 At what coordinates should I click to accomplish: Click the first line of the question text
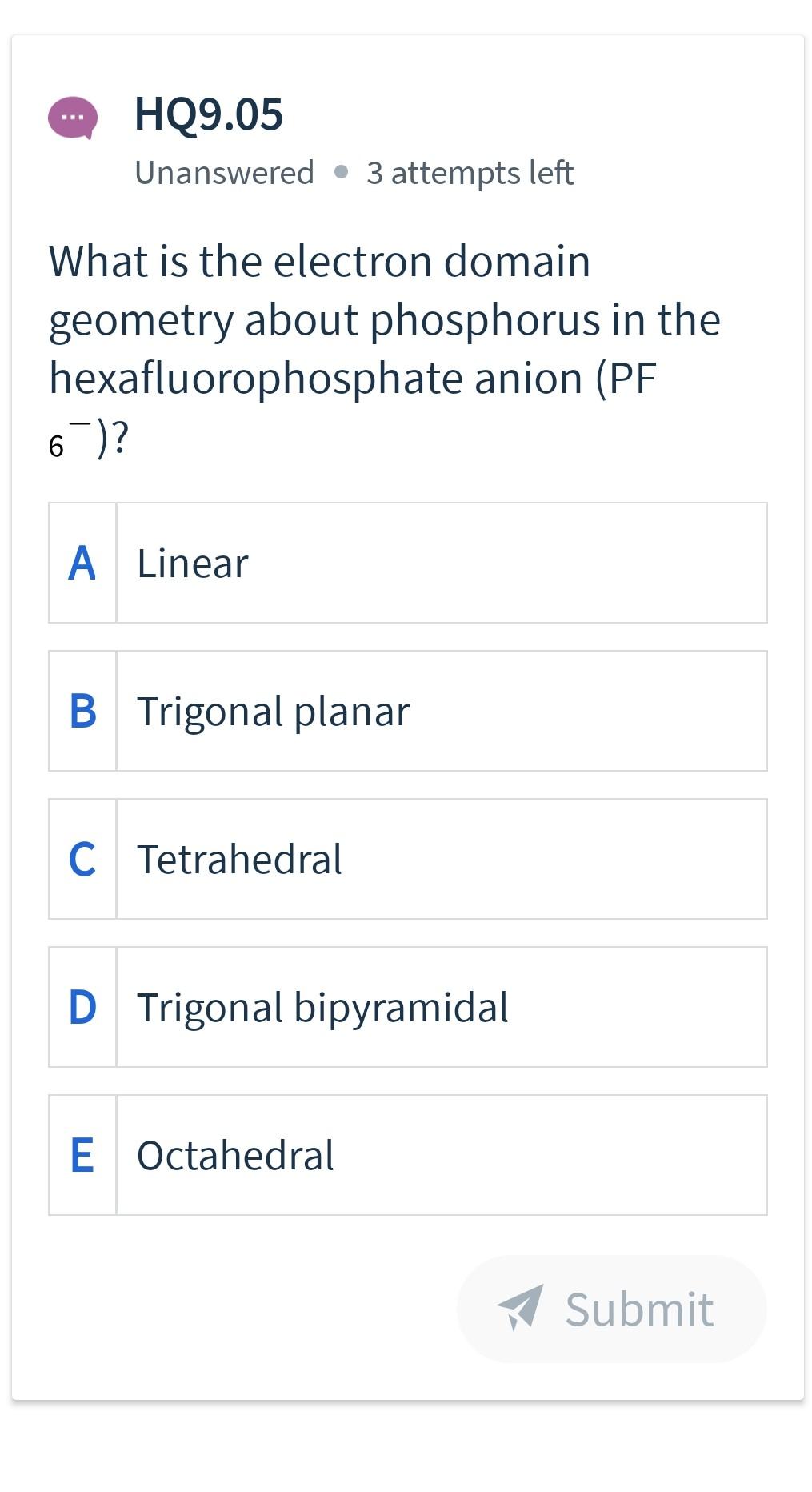(319, 261)
